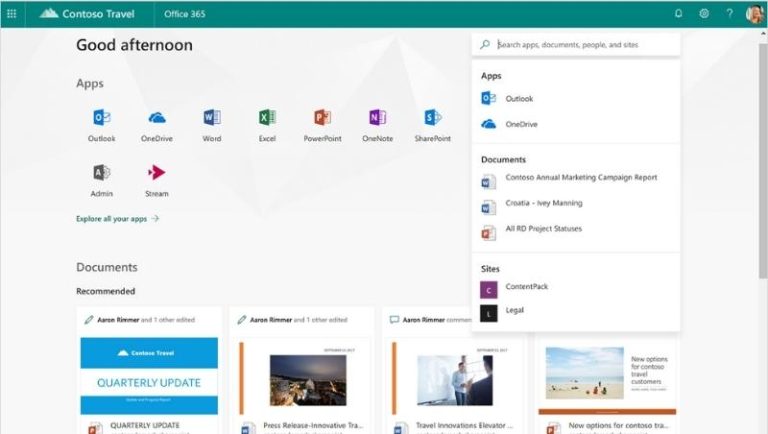768x434 pixels.
Task: Launch Outlook from the Apps grid
Action: [x=101, y=118]
